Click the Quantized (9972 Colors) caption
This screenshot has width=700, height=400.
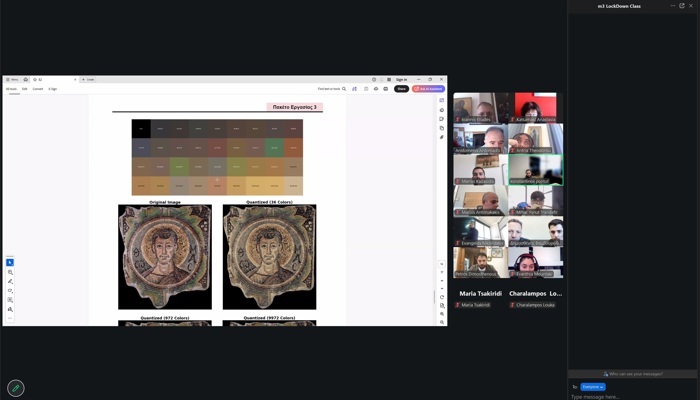click(x=269, y=318)
